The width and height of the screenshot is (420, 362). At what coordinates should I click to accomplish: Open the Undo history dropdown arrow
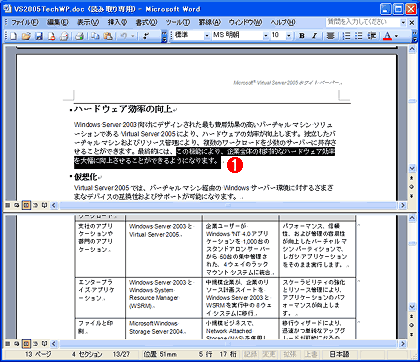click(133, 36)
